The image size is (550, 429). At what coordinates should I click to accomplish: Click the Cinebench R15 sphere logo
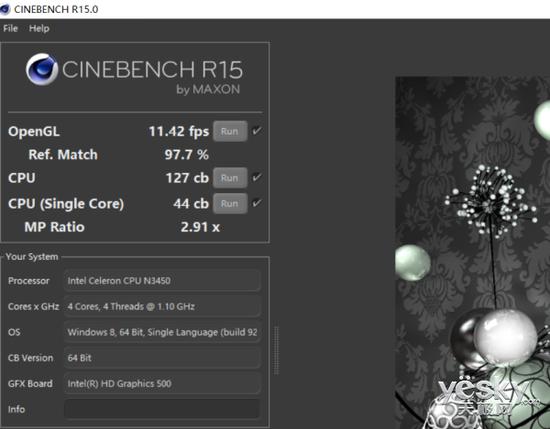pos(42,69)
